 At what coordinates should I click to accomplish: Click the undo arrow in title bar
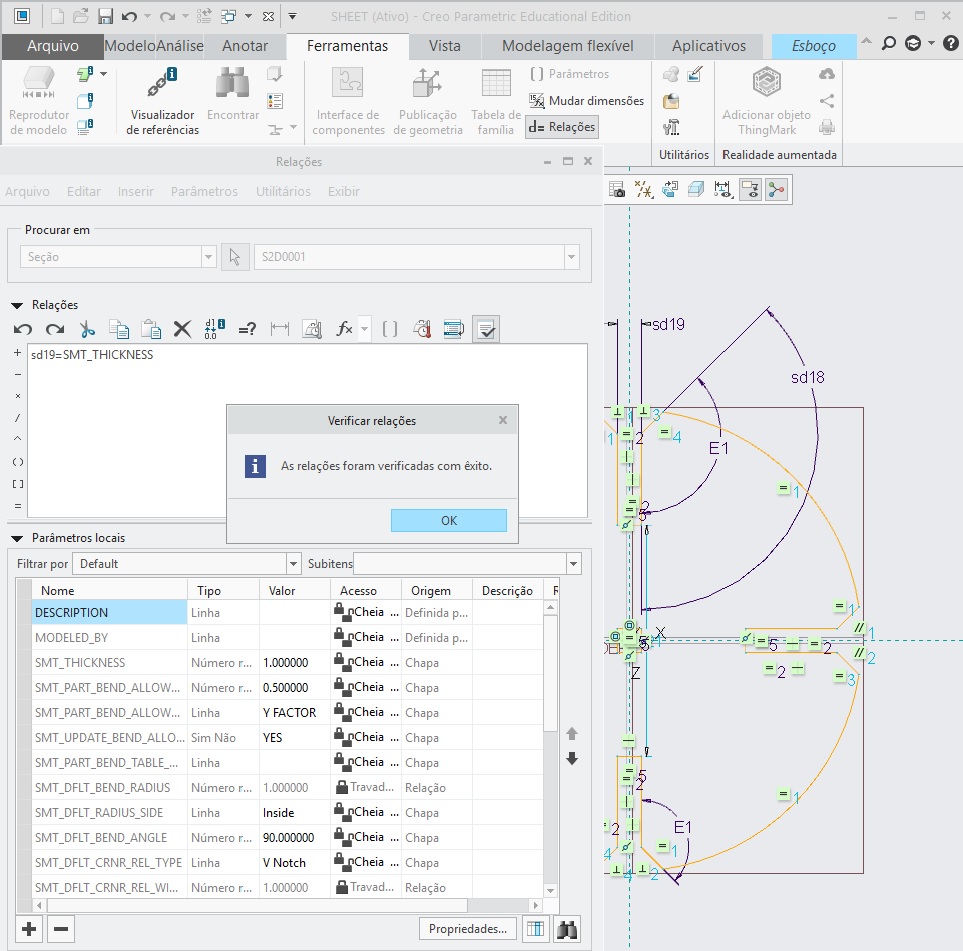pyautogui.click(x=129, y=17)
